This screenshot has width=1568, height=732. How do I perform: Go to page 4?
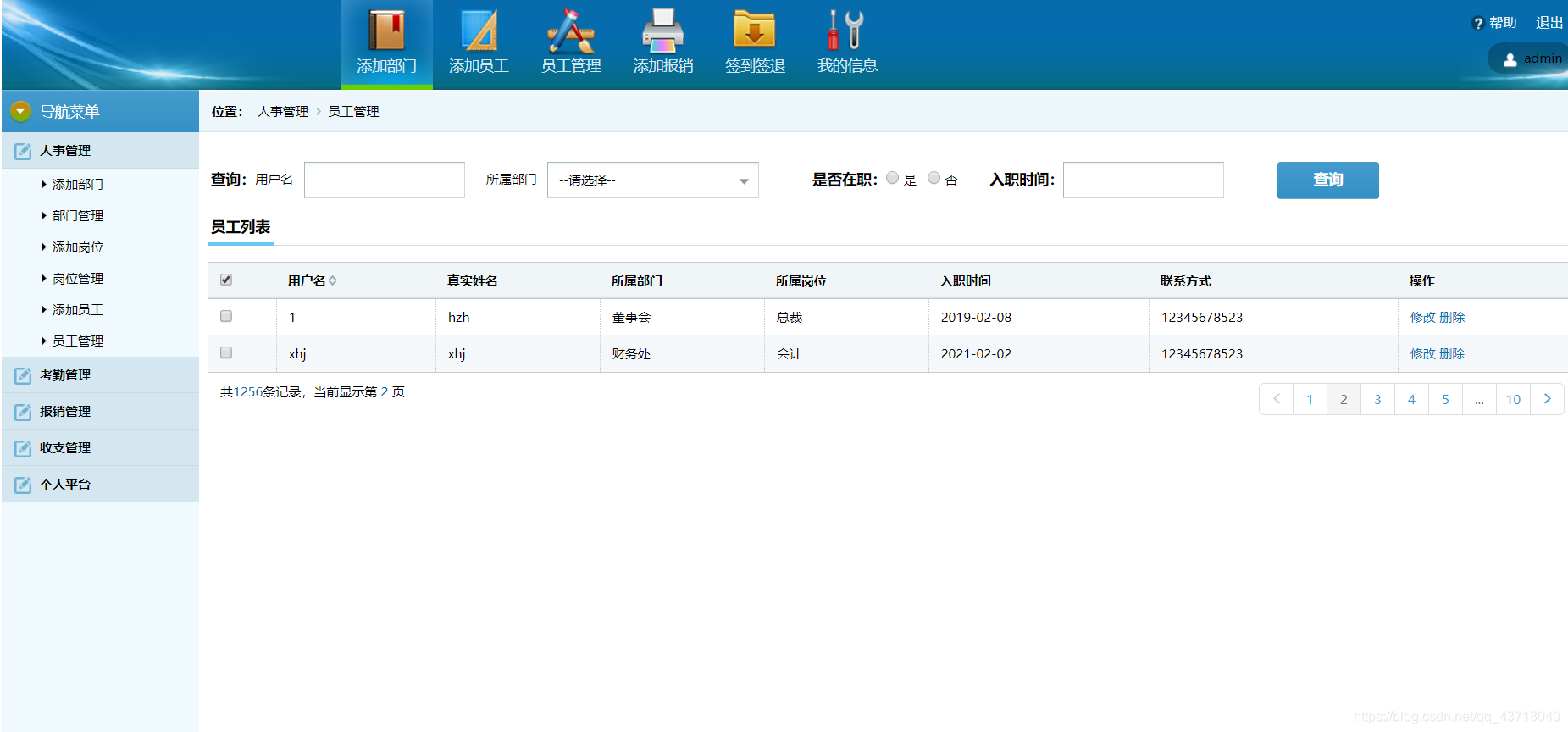pos(1411,399)
